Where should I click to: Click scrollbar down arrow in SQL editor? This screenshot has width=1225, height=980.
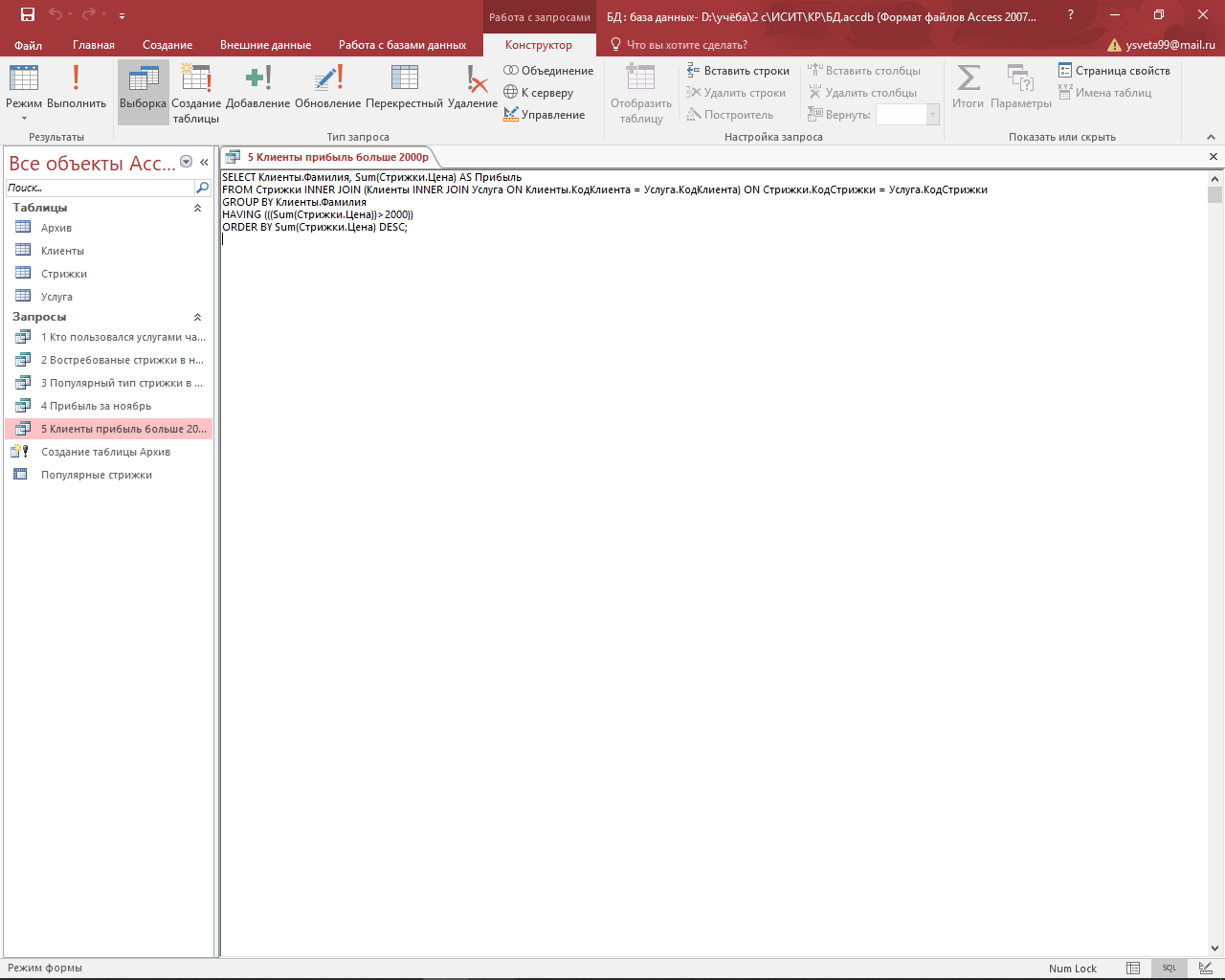pyautogui.click(x=1215, y=947)
